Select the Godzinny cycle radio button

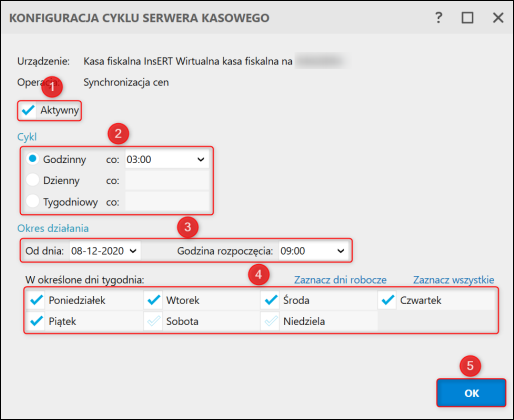(x=32, y=159)
